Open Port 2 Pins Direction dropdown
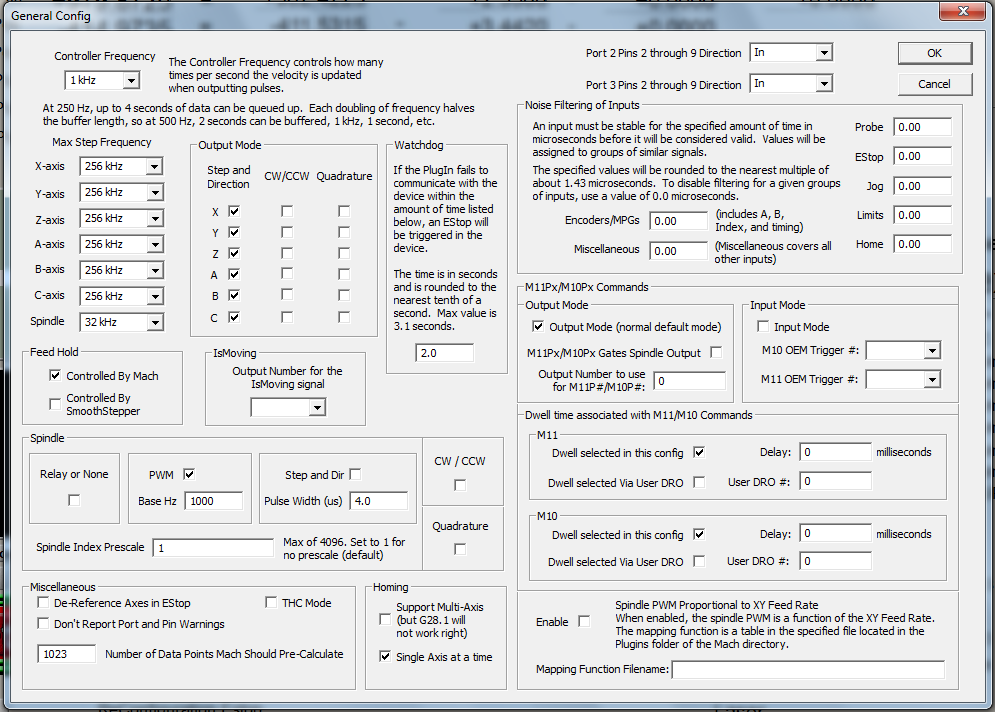995x712 pixels. click(823, 53)
